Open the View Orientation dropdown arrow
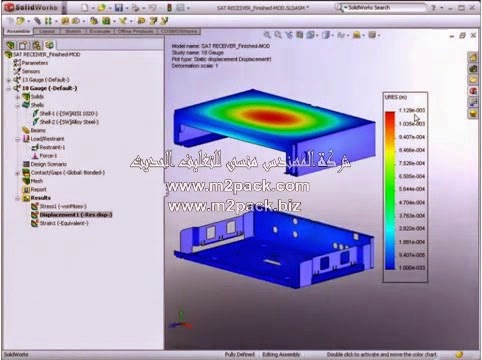This screenshot has width=482, height=360. pyautogui.click(x=317, y=35)
